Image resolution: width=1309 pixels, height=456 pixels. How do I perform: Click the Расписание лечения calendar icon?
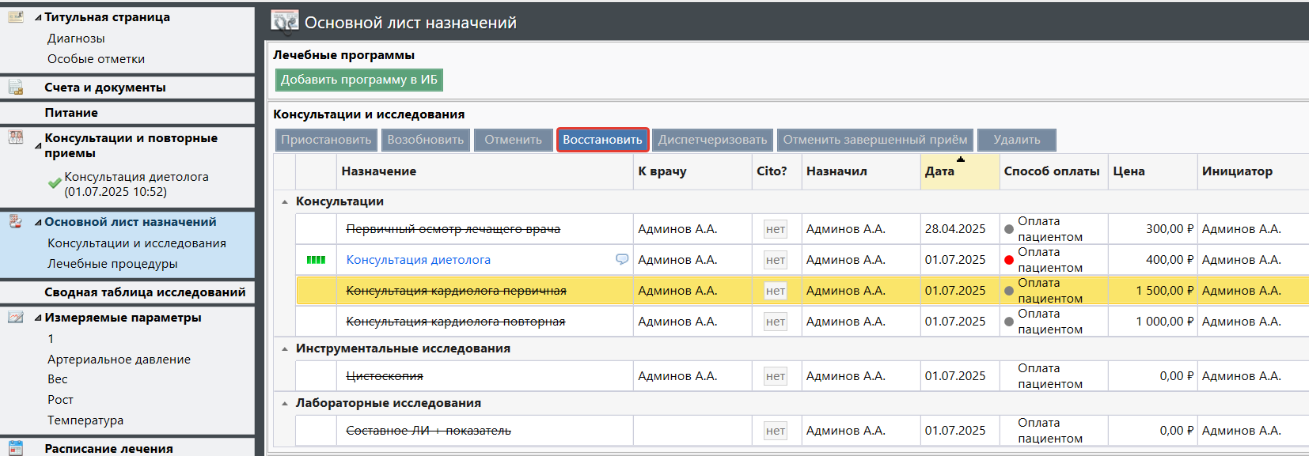click(x=16, y=448)
